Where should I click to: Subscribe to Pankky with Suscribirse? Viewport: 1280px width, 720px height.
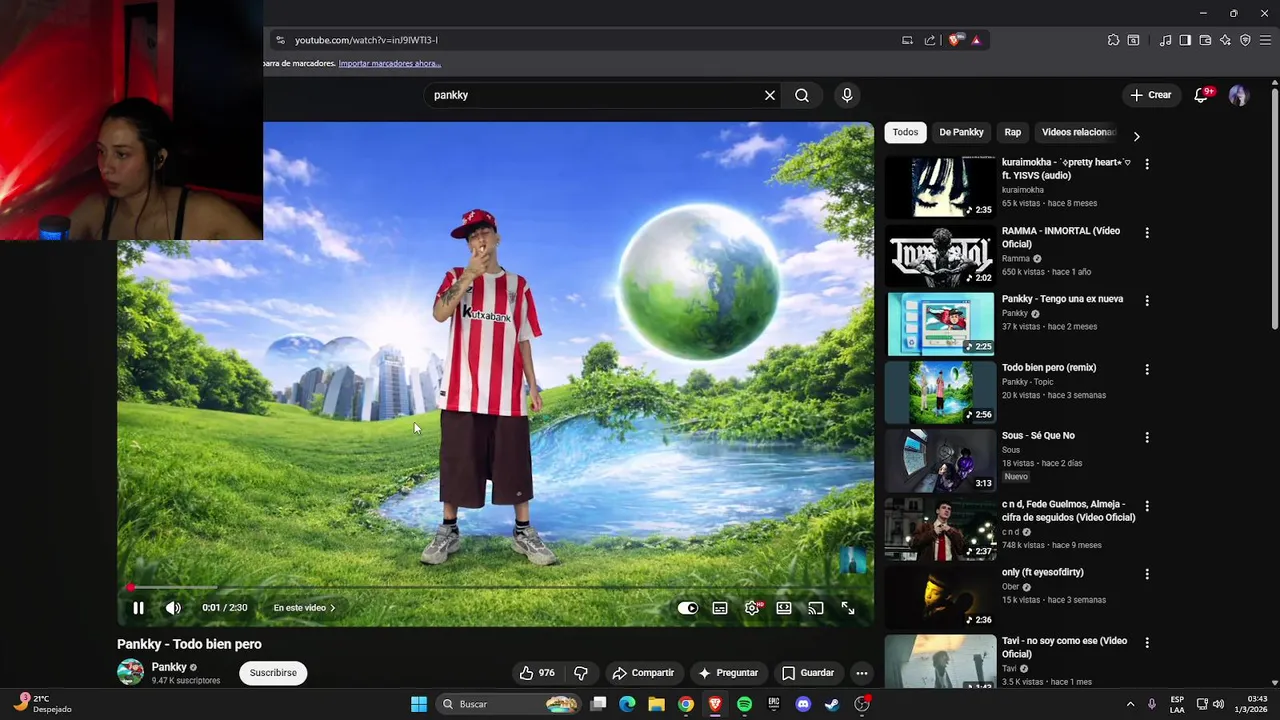273,673
